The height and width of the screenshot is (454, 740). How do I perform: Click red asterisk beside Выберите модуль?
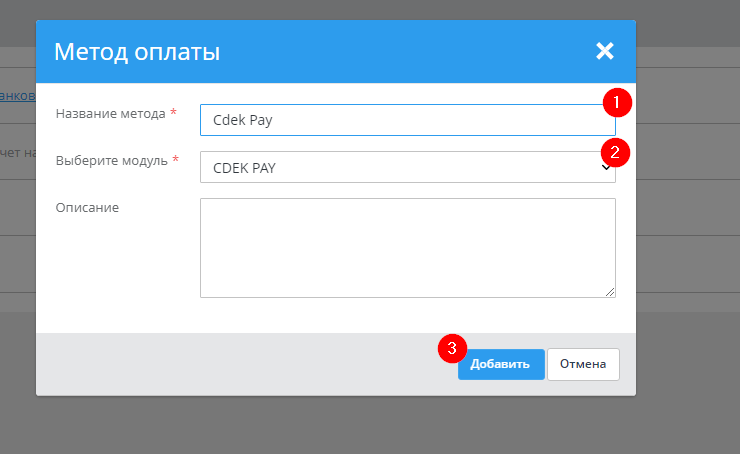click(x=176, y=160)
